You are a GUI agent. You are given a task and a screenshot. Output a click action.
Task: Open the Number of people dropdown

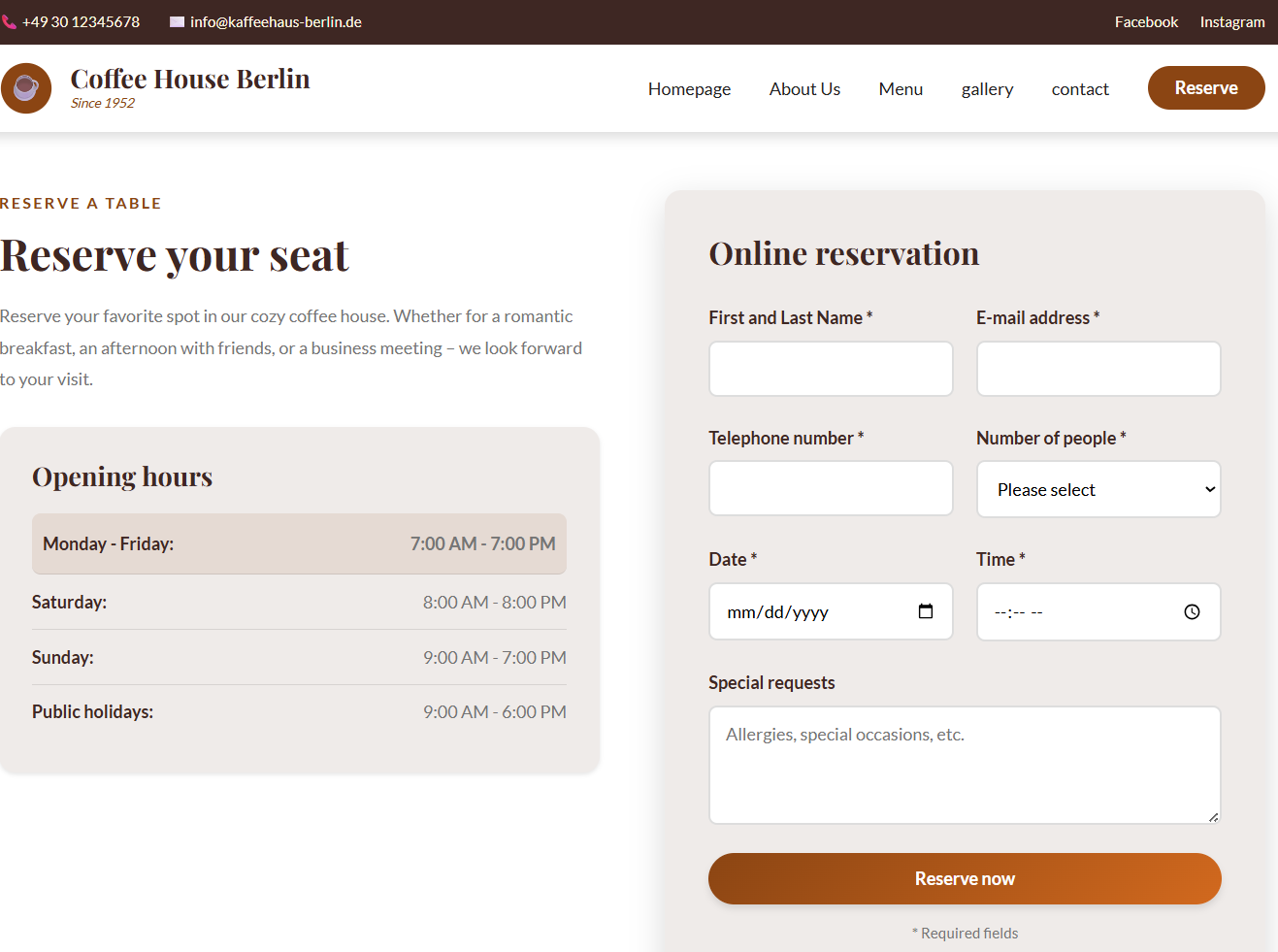(1098, 489)
